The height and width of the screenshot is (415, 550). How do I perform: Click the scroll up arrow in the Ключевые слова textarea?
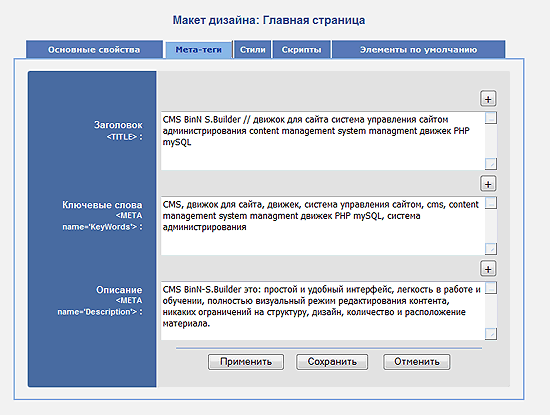click(x=491, y=203)
